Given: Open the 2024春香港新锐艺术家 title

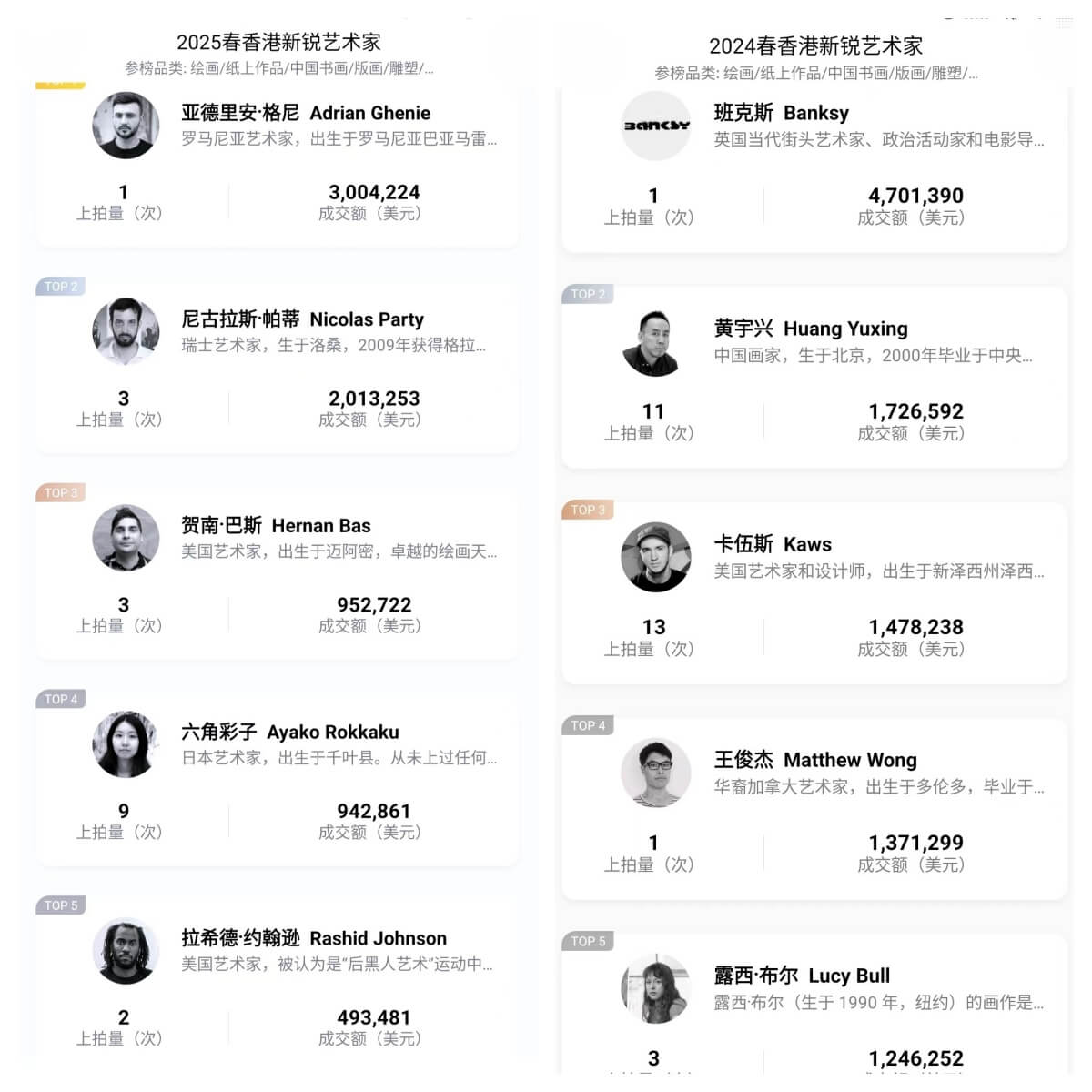Looking at the screenshot, I should coord(815,45).
